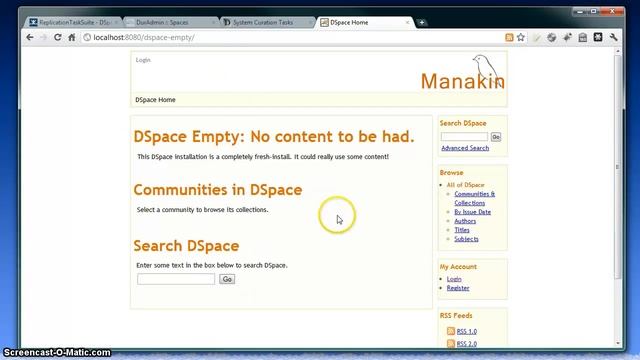The width and height of the screenshot is (640, 360).
Task: Browse by Authors link
Action: [x=465, y=221]
